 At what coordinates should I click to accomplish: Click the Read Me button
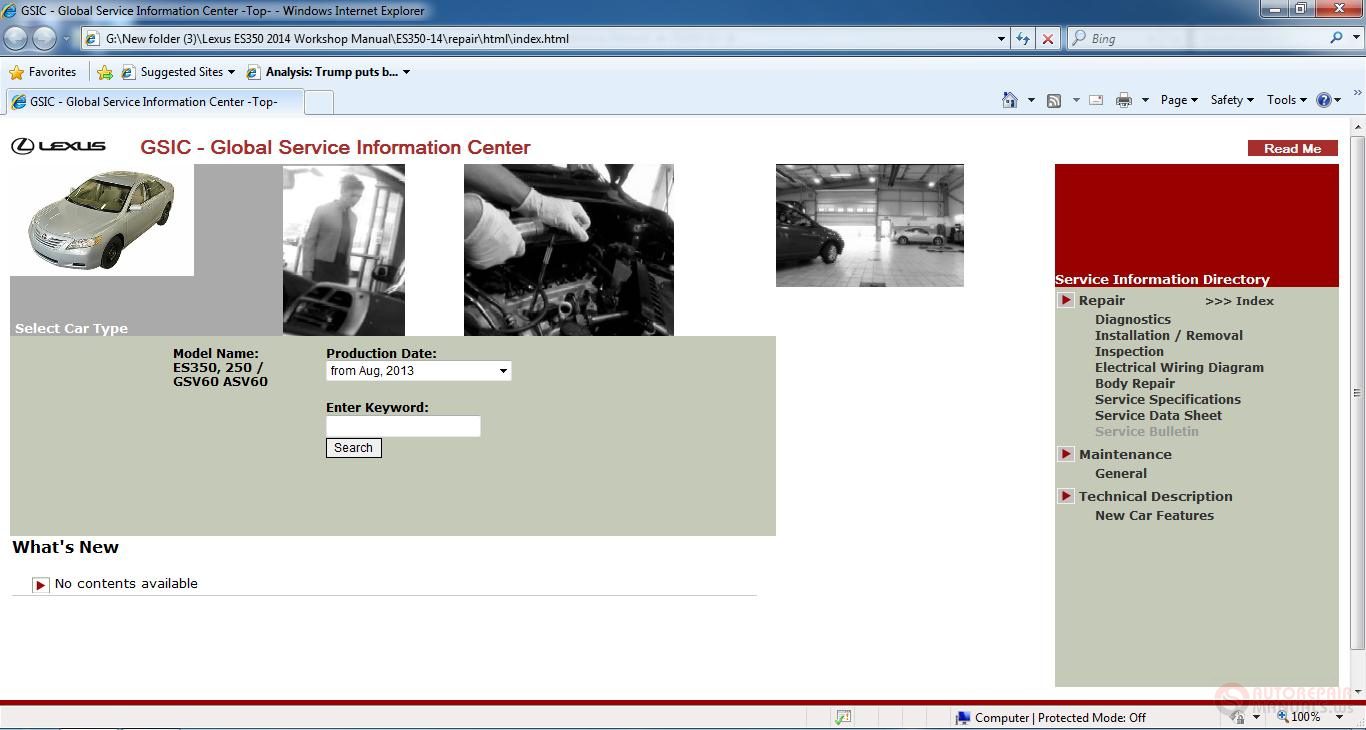click(x=1292, y=148)
